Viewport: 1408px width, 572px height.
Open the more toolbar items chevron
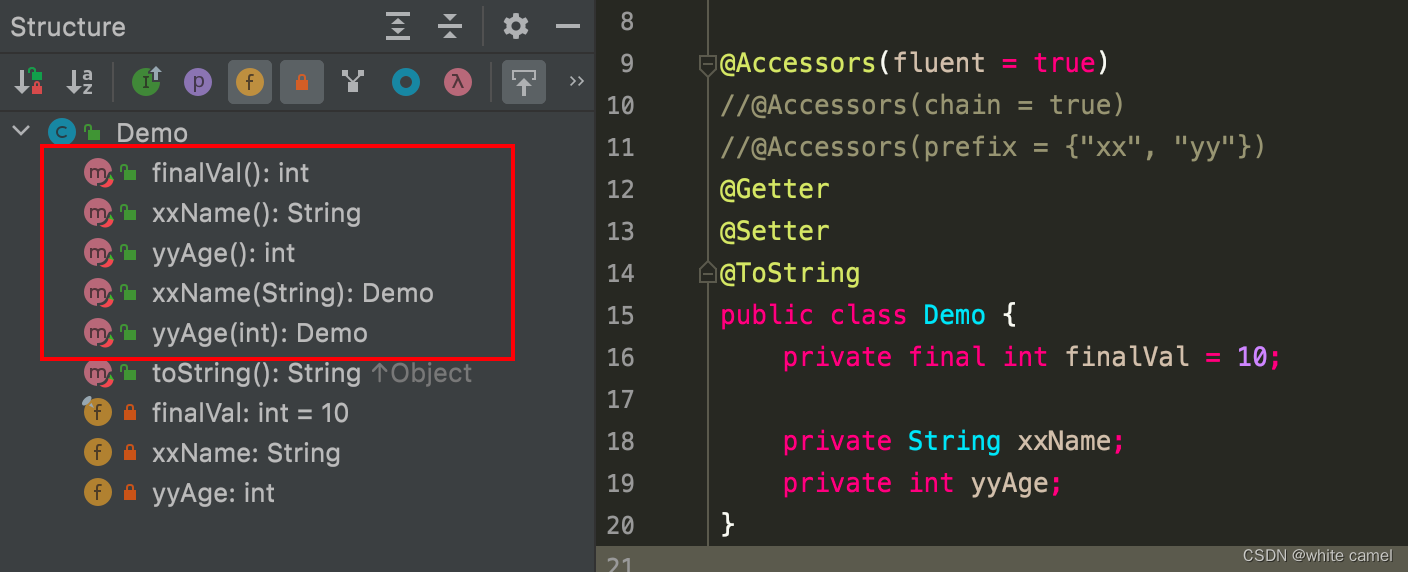(x=576, y=81)
